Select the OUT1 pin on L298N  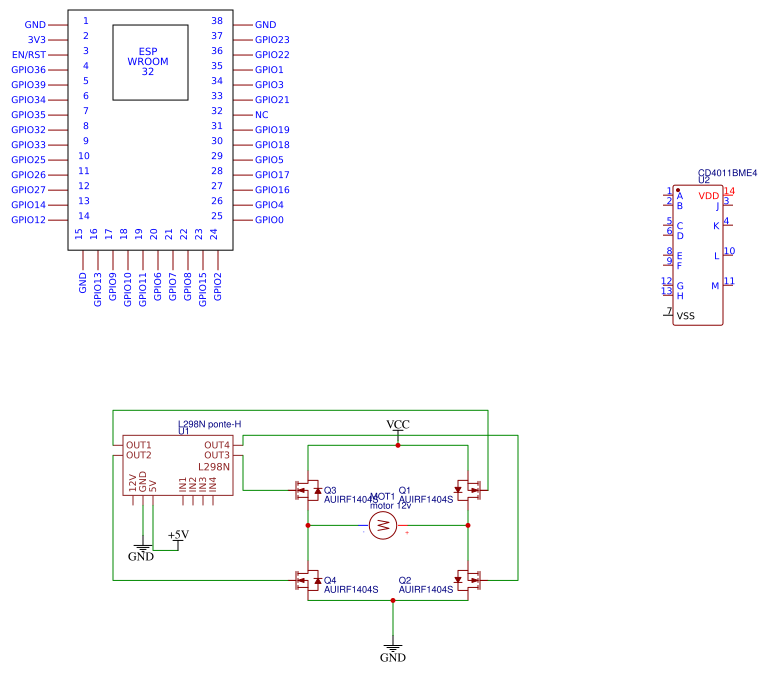click(x=138, y=445)
